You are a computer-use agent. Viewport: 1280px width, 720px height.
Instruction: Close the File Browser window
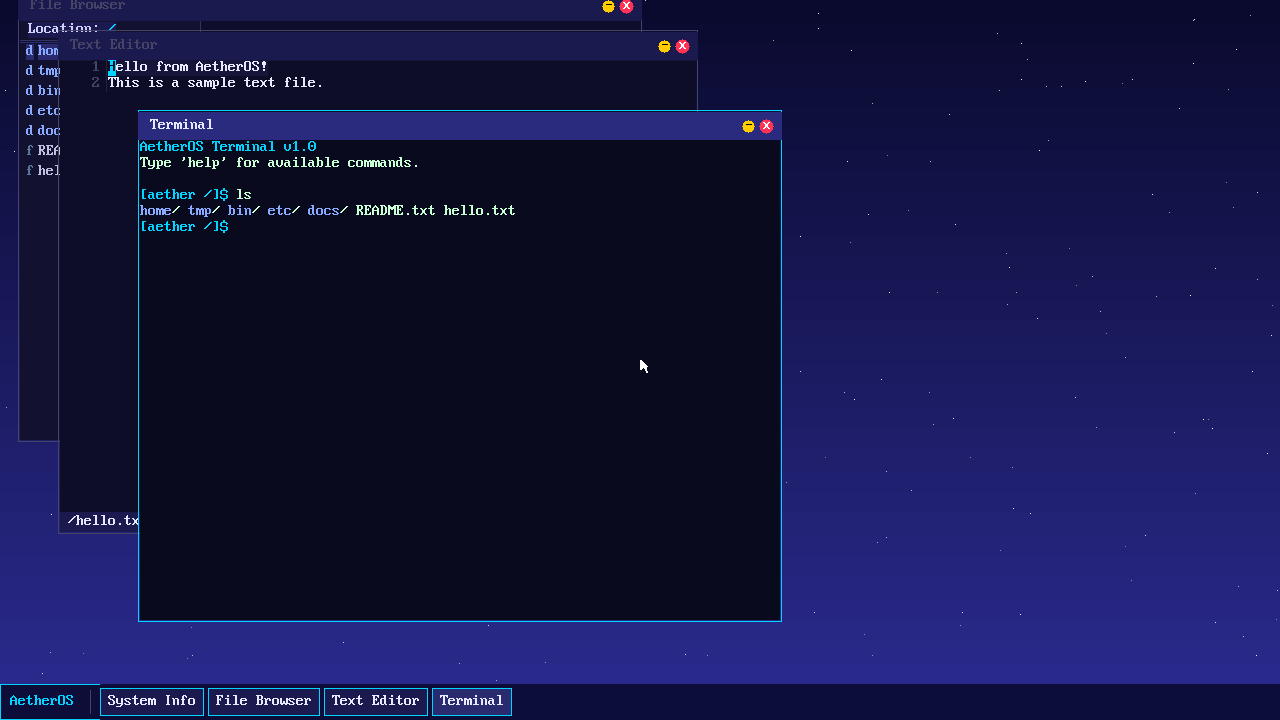click(x=626, y=6)
